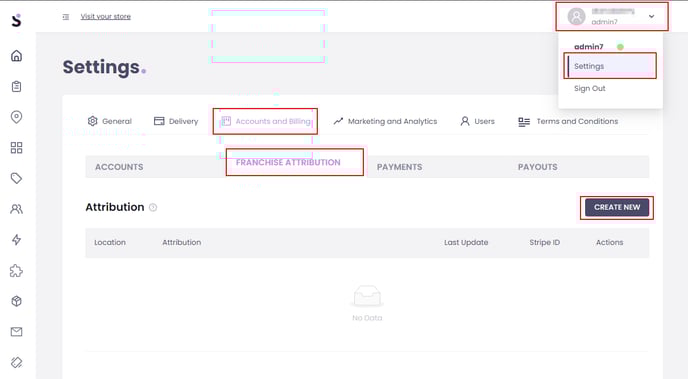Open the puzzle piece integrations icon
The image size is (688, 379).
(16, 271)
